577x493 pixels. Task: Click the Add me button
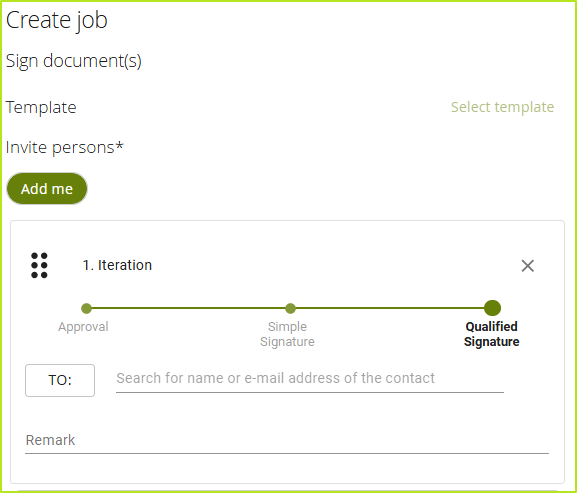click(x=47, y=189)
